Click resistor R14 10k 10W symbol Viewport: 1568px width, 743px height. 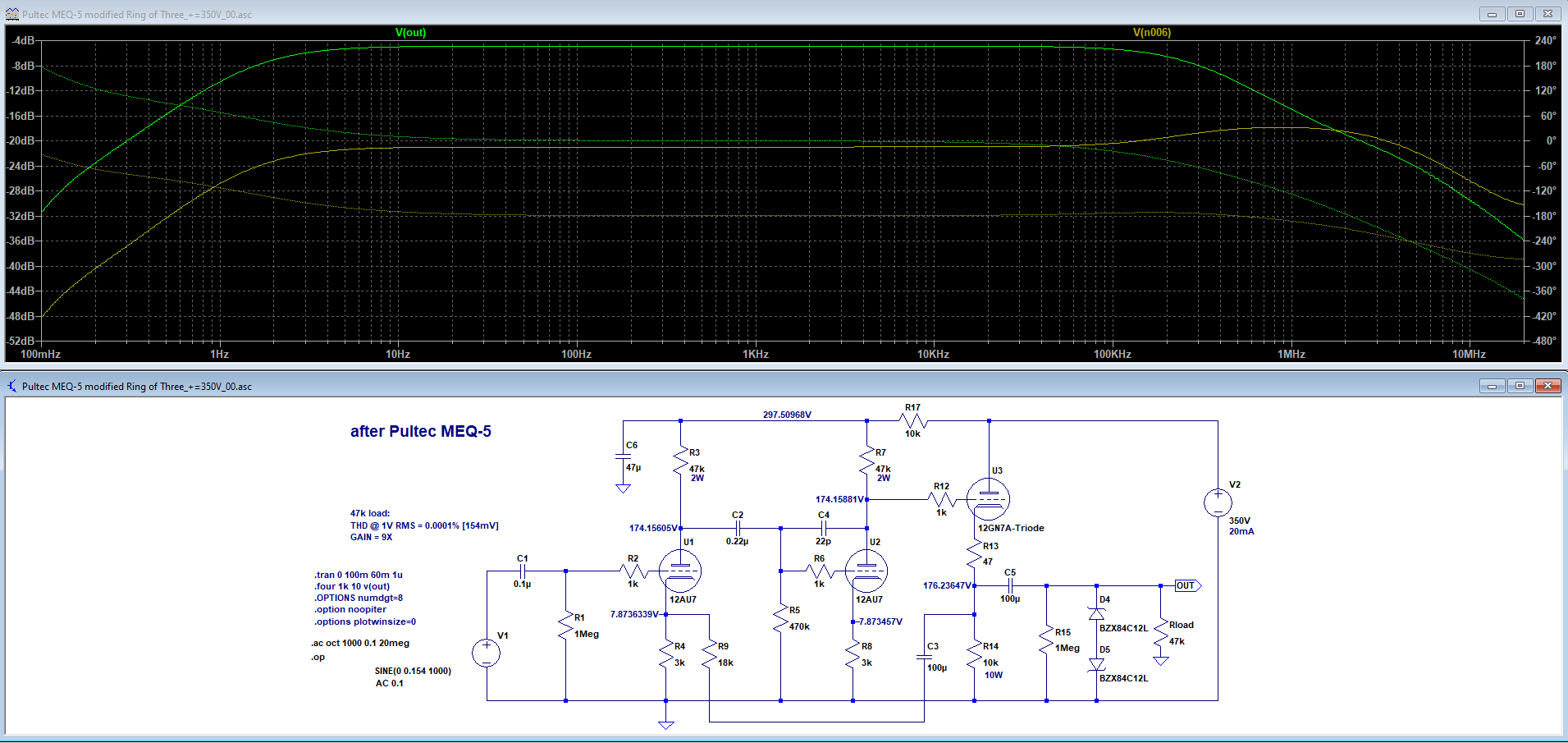click(974, 654)
